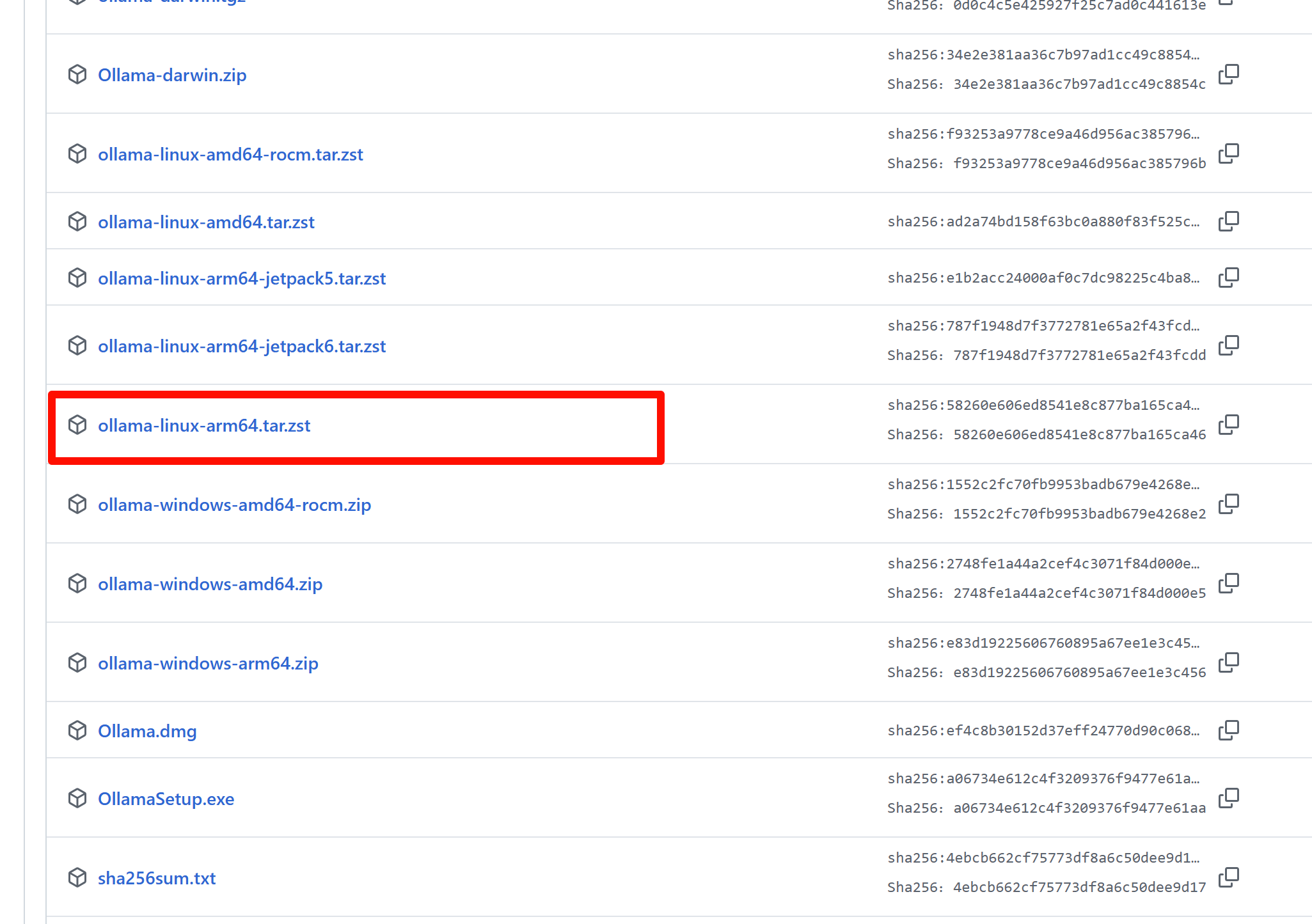Screen dimensions: 1312x924
Task: Copy hash for ollama-windows-amd64-rocm.zip
Action: coord(1228,504)
